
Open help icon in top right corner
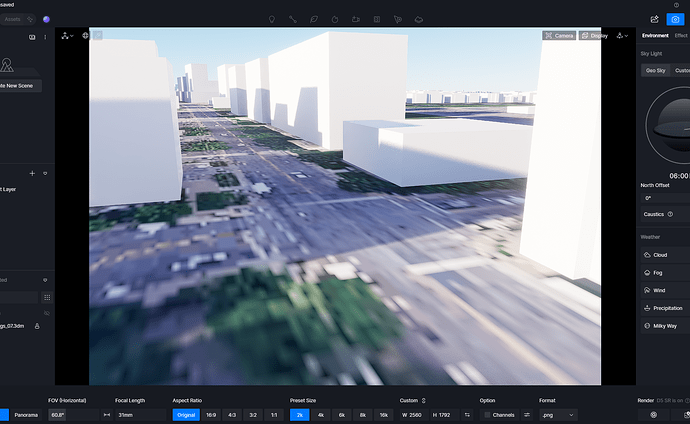pos(676,5)
